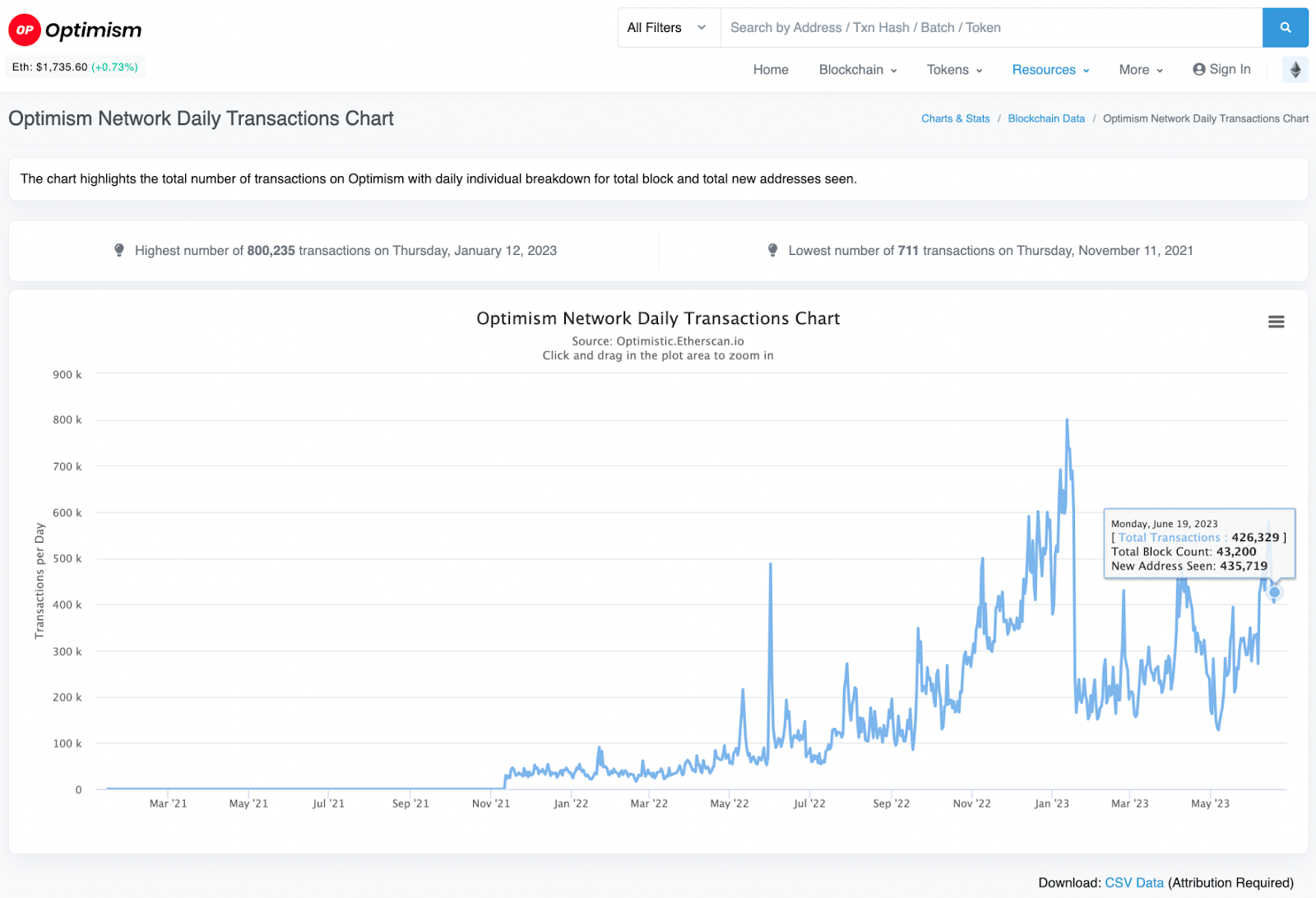Viewport: 1316px width, 898px height.
Task: Click the 'Total Block Count' tooltip line
Action: coord(1184,552)
